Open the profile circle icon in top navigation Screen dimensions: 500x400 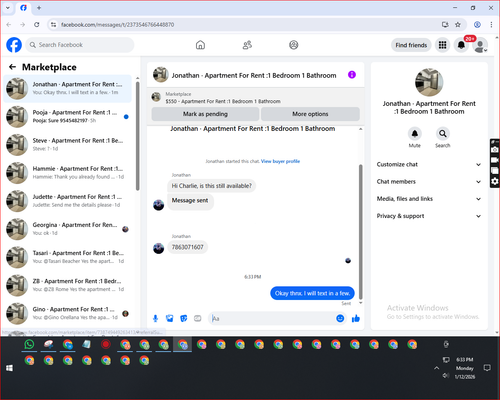pyautogui.click(x=294, y=45)
